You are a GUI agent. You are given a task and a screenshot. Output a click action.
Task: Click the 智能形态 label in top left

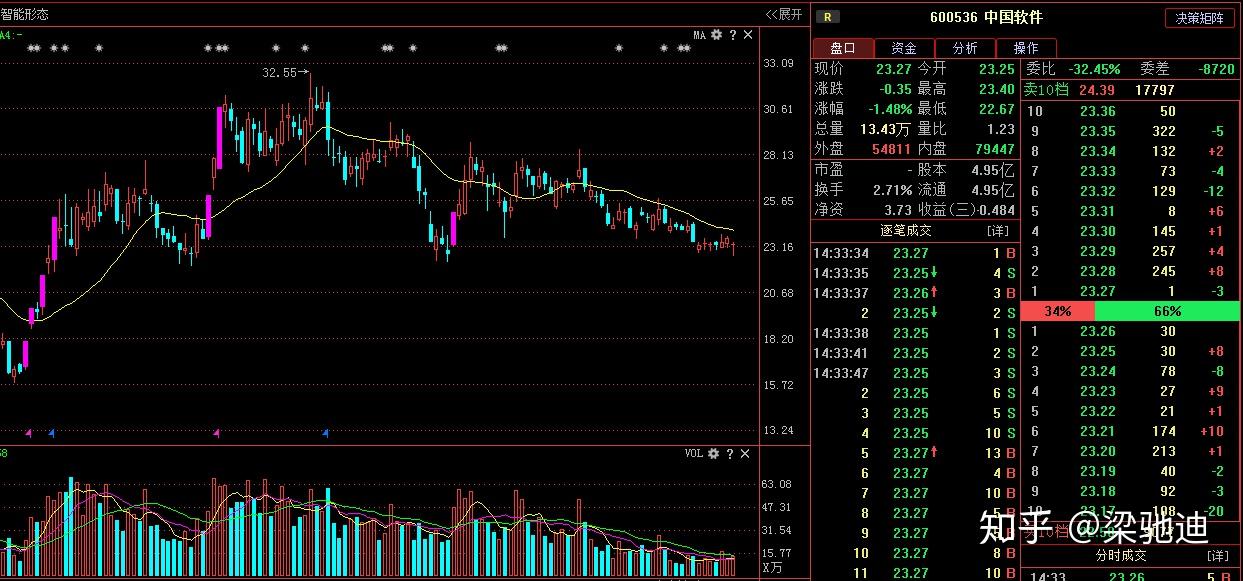[26, 14]
